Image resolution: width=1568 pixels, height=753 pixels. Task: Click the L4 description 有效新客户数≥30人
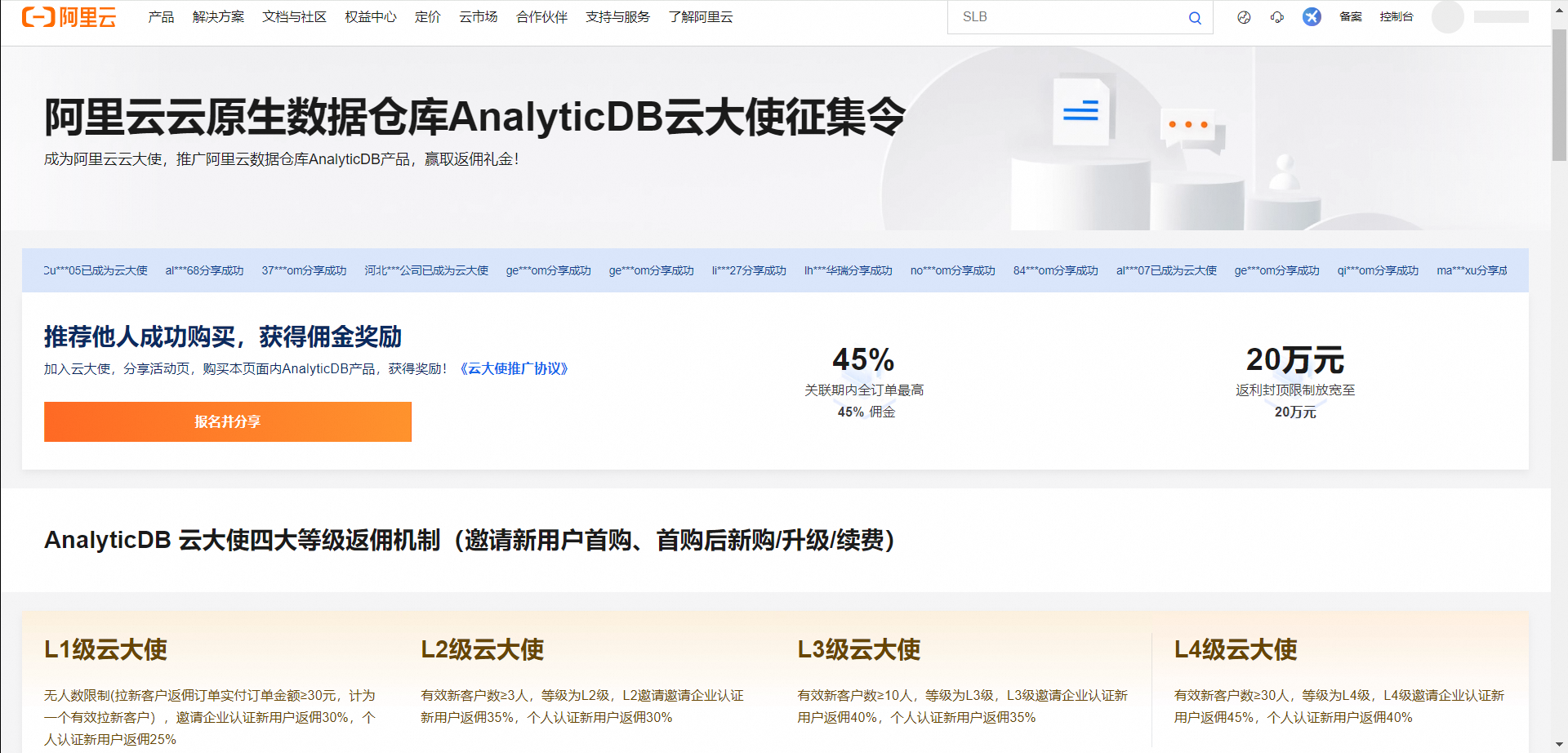tap(1339, 706)
